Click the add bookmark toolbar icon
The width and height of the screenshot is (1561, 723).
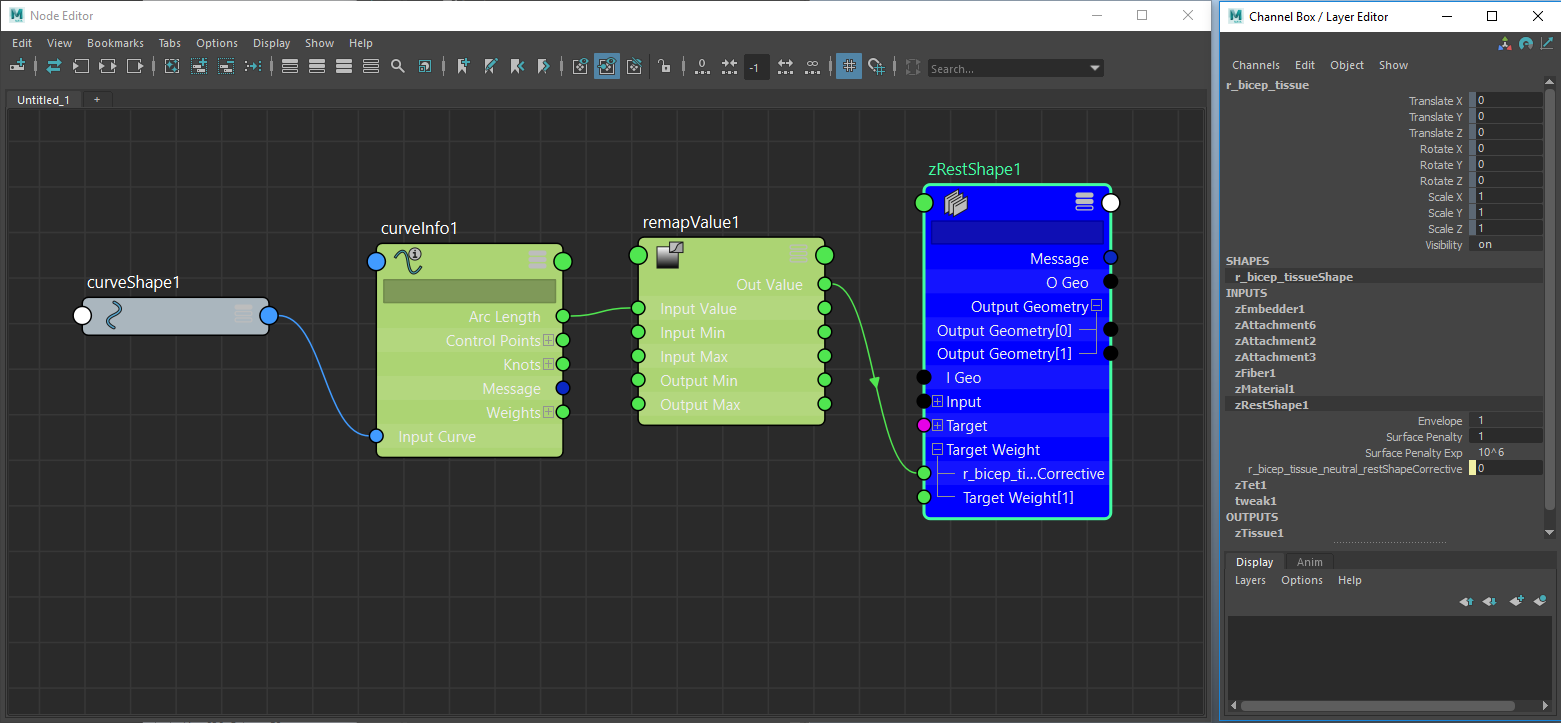click(x=463, y=67)
